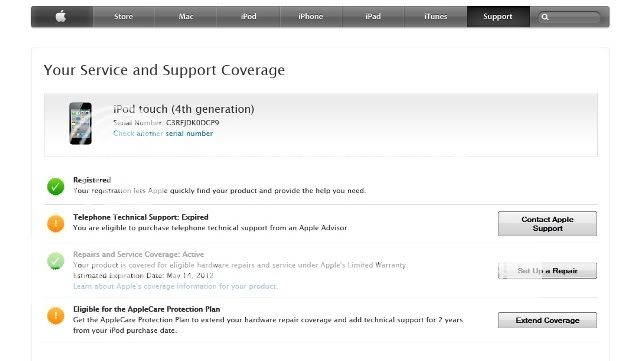This screenshot has height=361, width=640.
Task: Click the orange AppleCare eligibility warning icon
Action: pos(56,316)
